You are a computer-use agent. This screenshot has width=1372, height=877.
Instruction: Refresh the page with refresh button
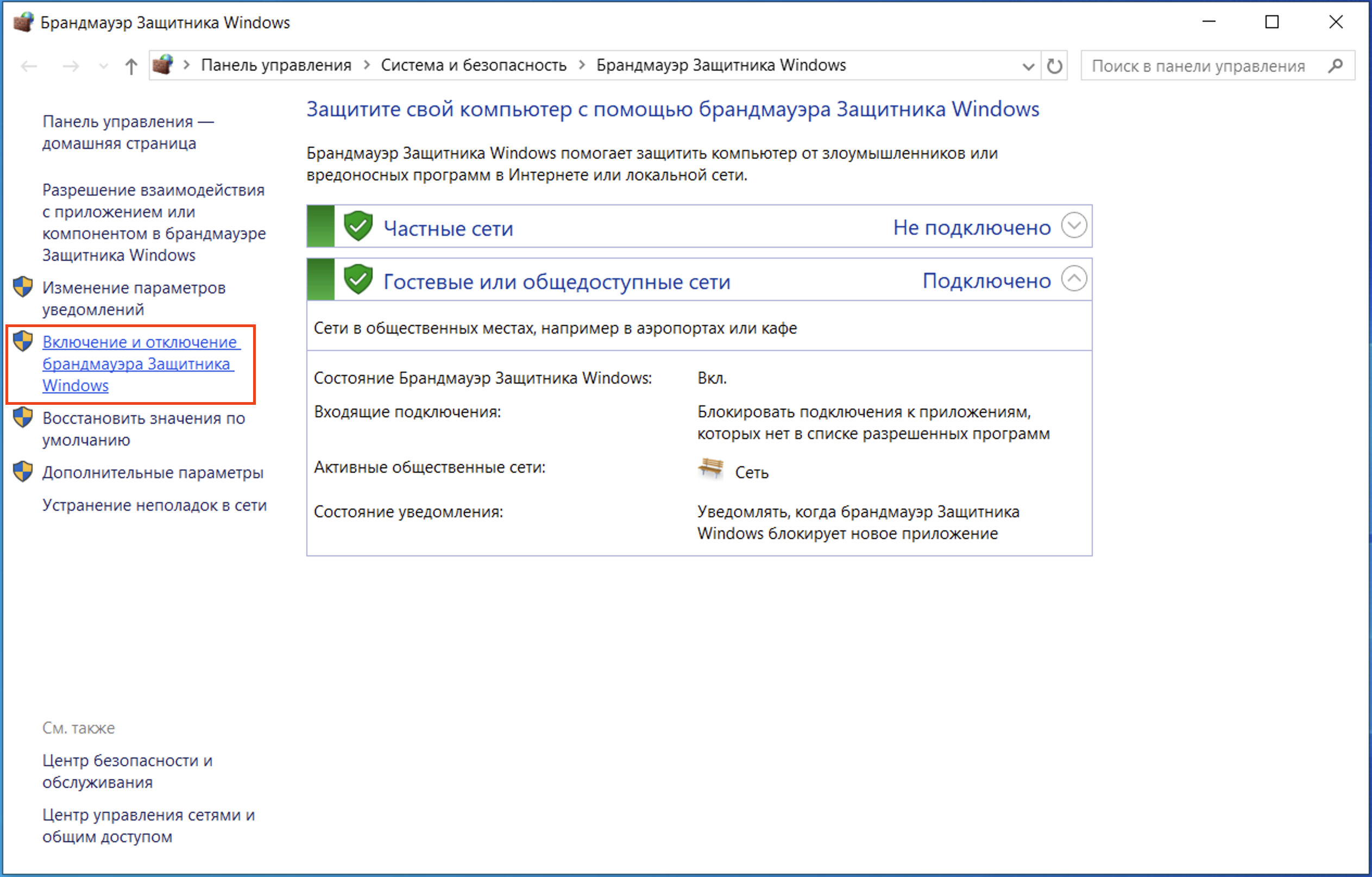[x=1054, y=66]
